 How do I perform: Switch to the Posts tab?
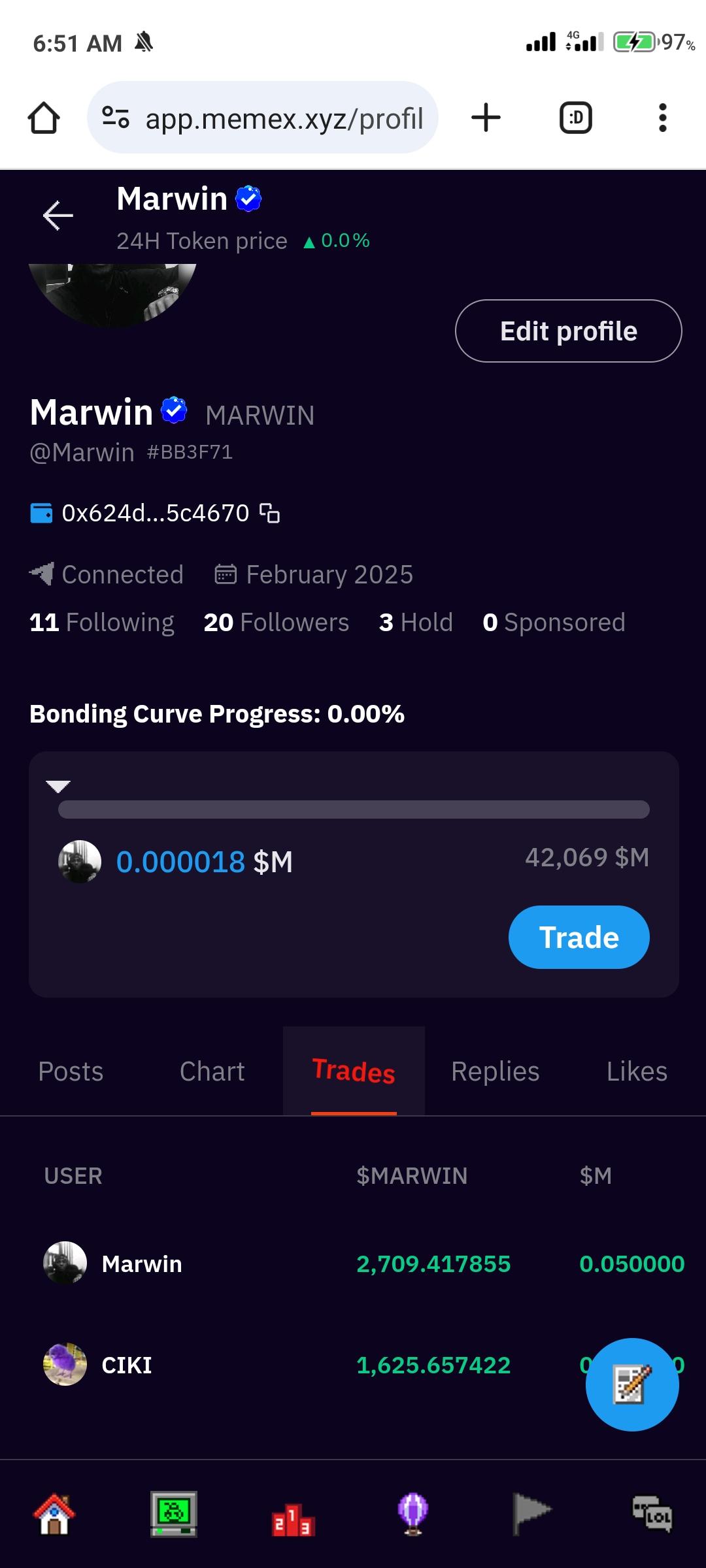point(71,1071)
